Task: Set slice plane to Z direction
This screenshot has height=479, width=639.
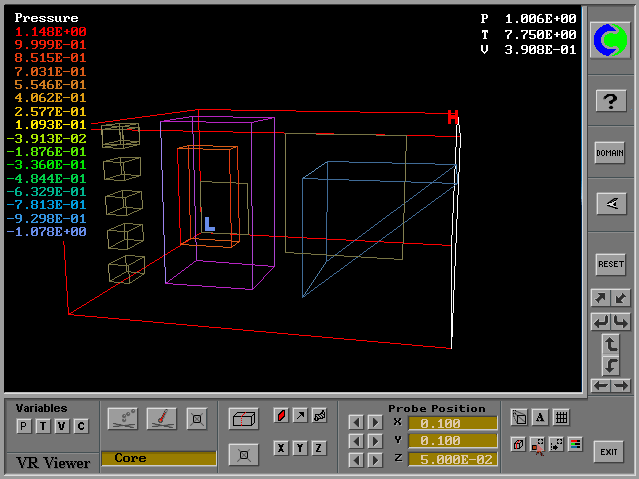Action: [x=319, y=448]
